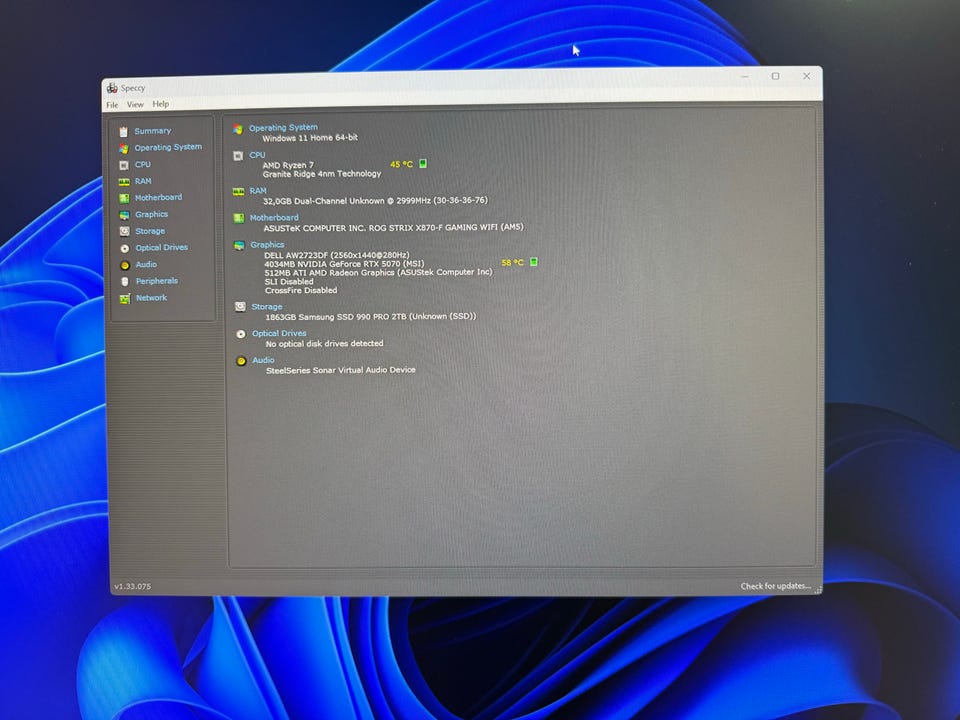Click the AMD Radeon Graphics line
960x720 pixels.
[378, 272]
